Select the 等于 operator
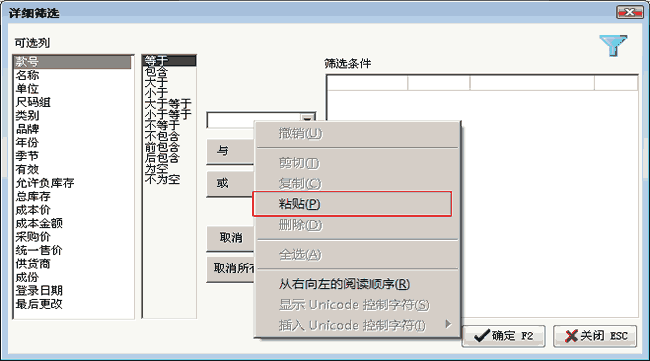This screenshot has width=650, height=361. point(169,61)
